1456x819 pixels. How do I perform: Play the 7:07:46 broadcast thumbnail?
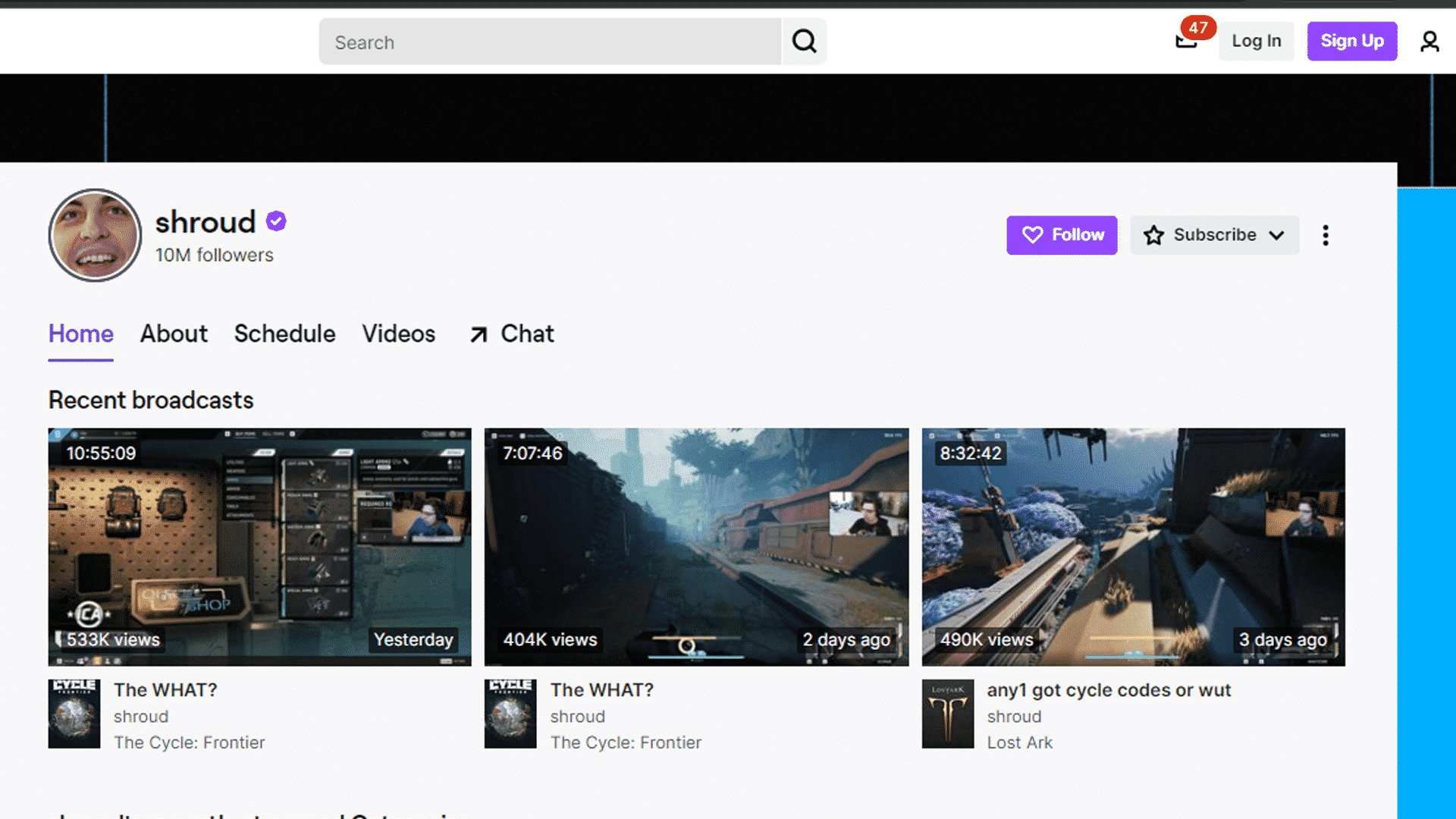click(696, 547)
